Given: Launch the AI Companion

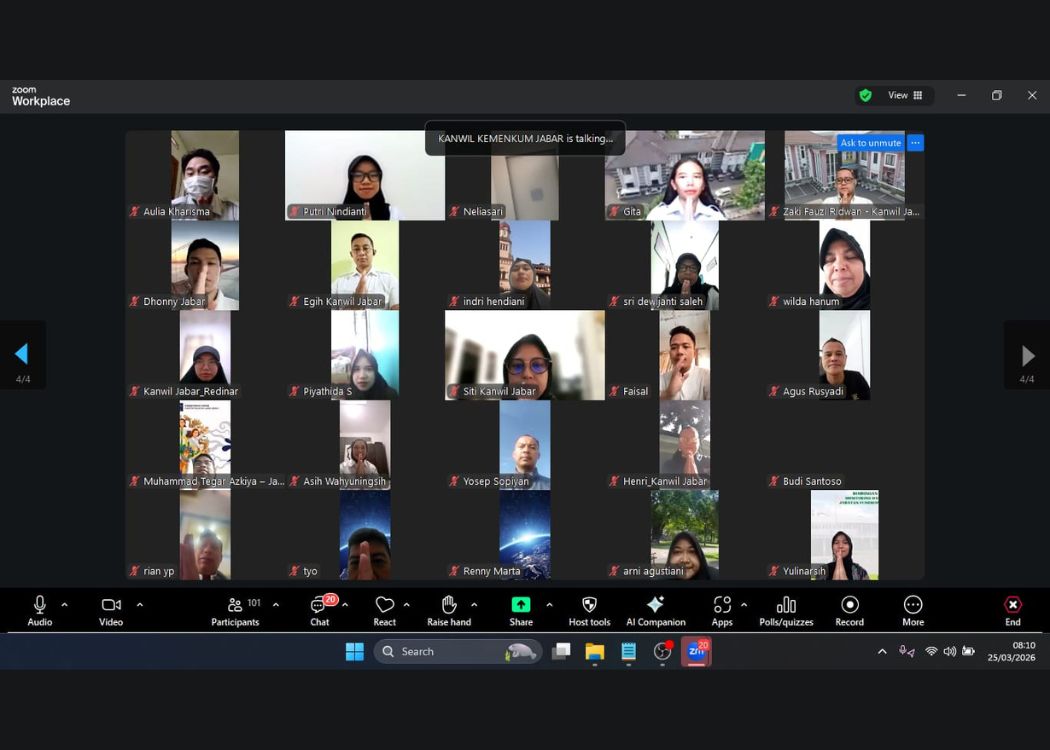Looking at the screenshot, I should pos(655,606).
